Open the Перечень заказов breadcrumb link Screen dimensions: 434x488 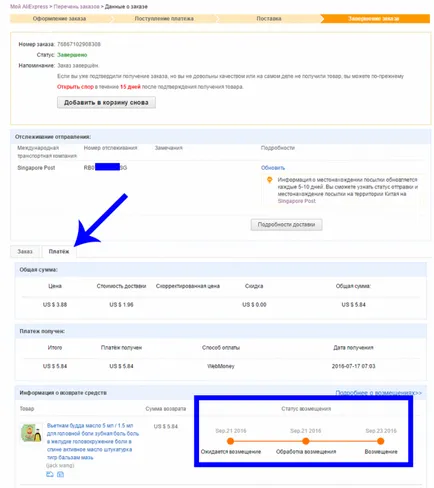click(76, 6)
